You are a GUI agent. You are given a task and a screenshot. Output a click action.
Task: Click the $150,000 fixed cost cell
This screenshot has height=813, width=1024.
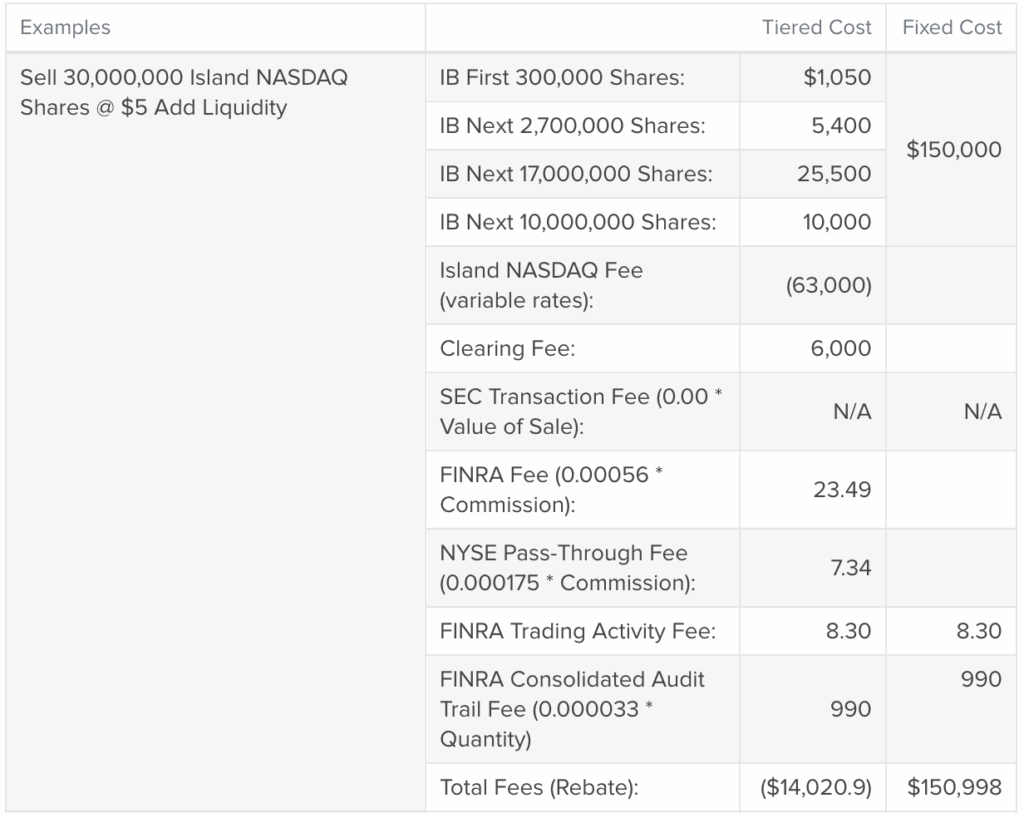[953, 150]
